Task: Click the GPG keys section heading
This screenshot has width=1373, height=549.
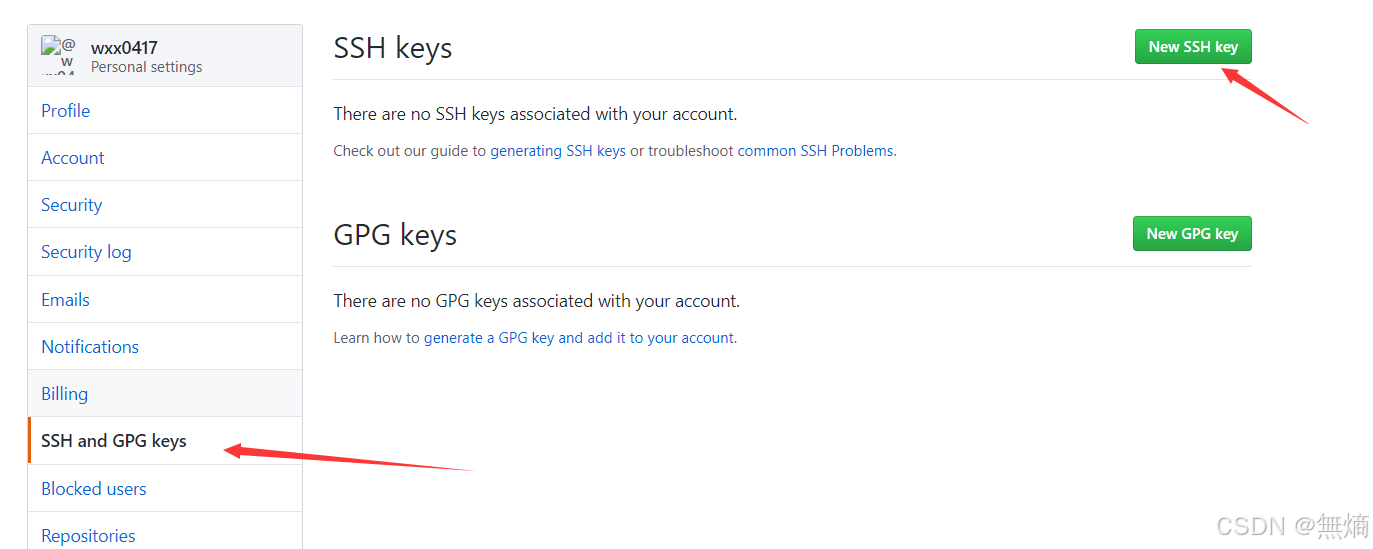Action: [x=395, y=235]
